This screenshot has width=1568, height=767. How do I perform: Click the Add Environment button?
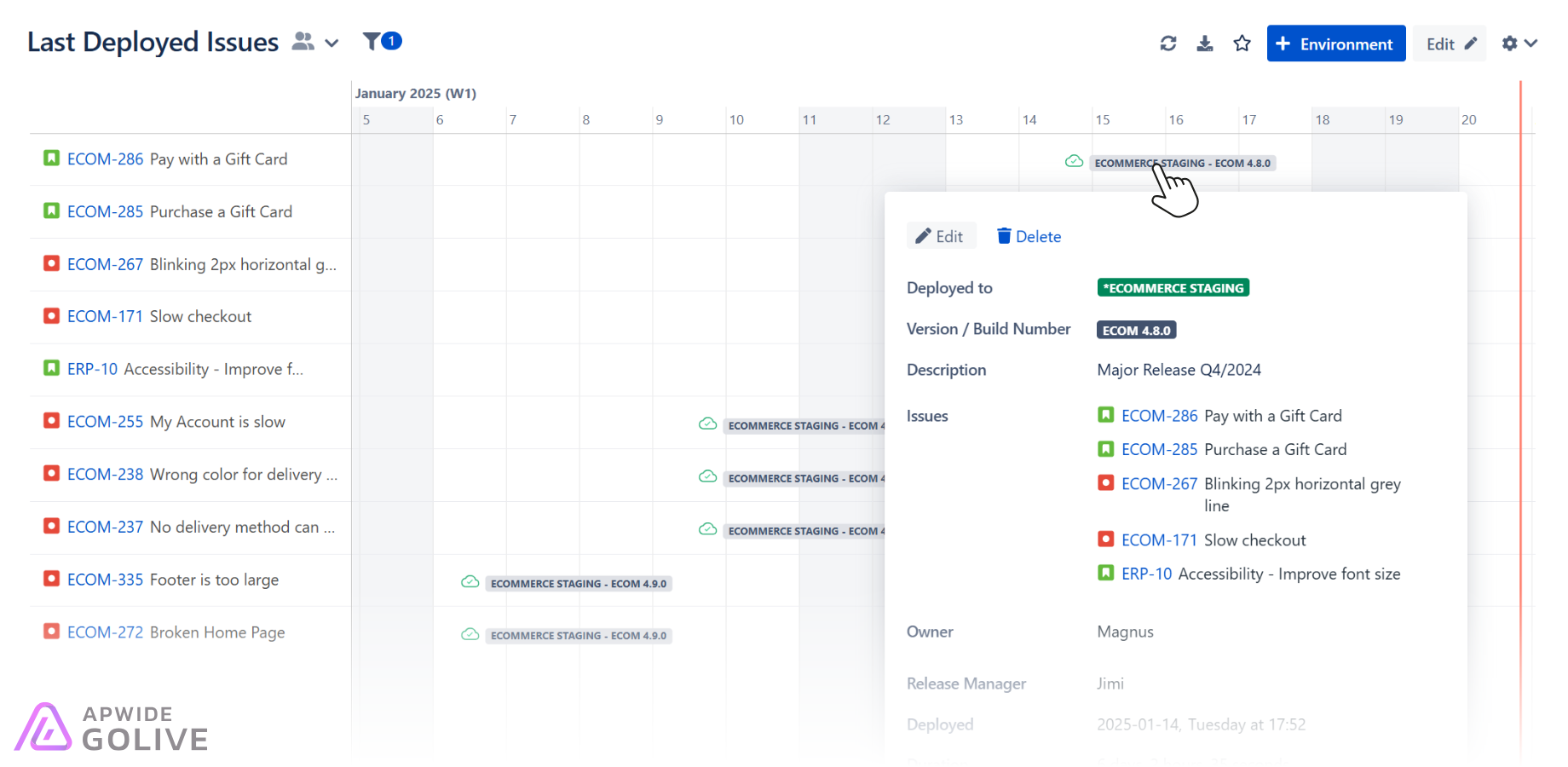1335,43
